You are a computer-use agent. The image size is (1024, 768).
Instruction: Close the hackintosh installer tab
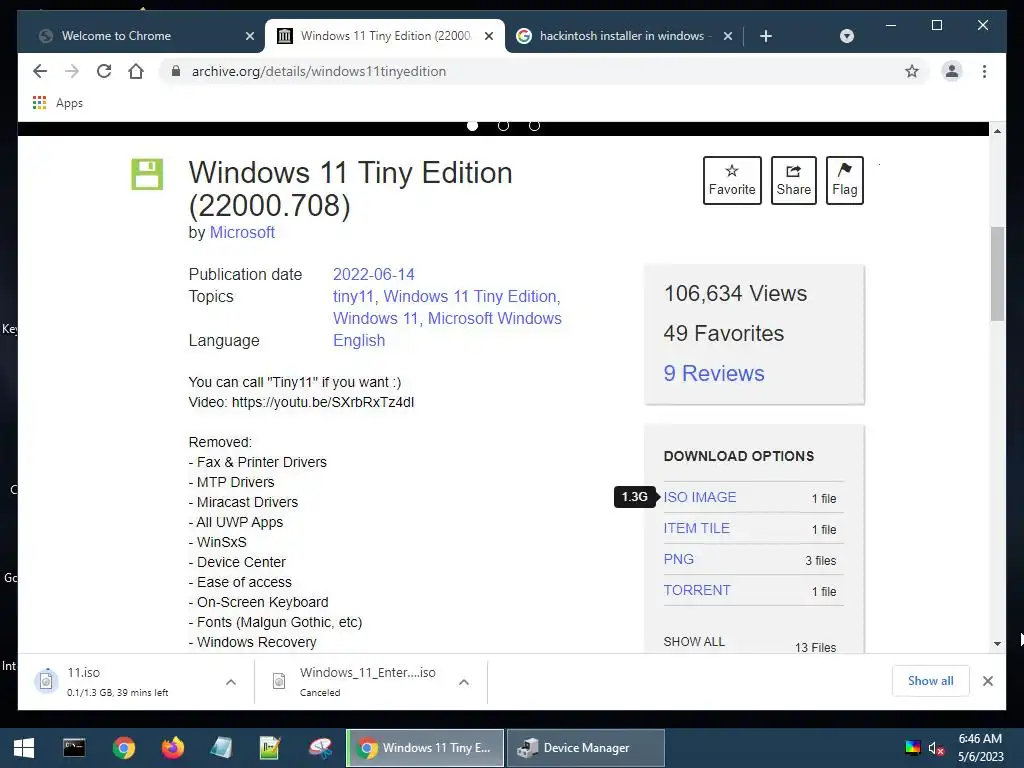[728, 36]
